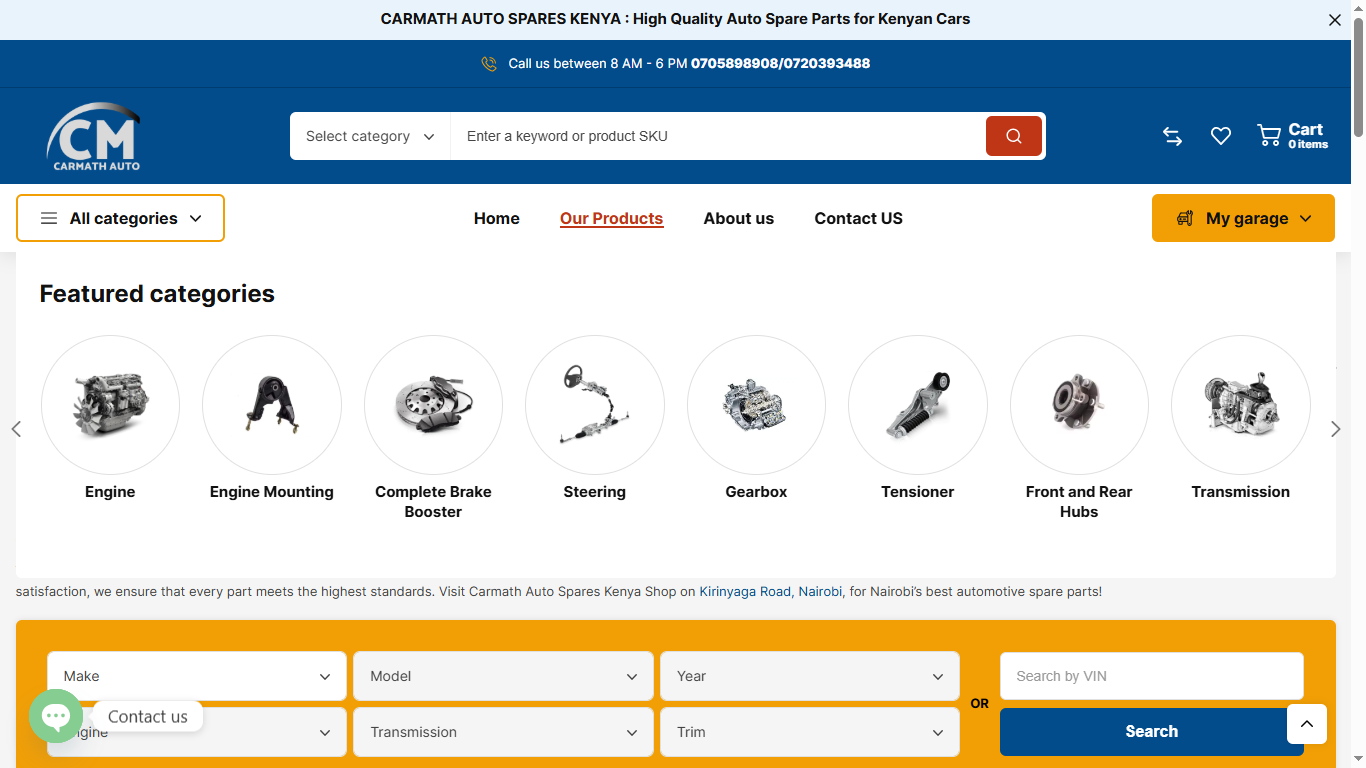Open the My garage dropdown
The height and width of the screenshot is (768, 1366).
pos(1243,218)
